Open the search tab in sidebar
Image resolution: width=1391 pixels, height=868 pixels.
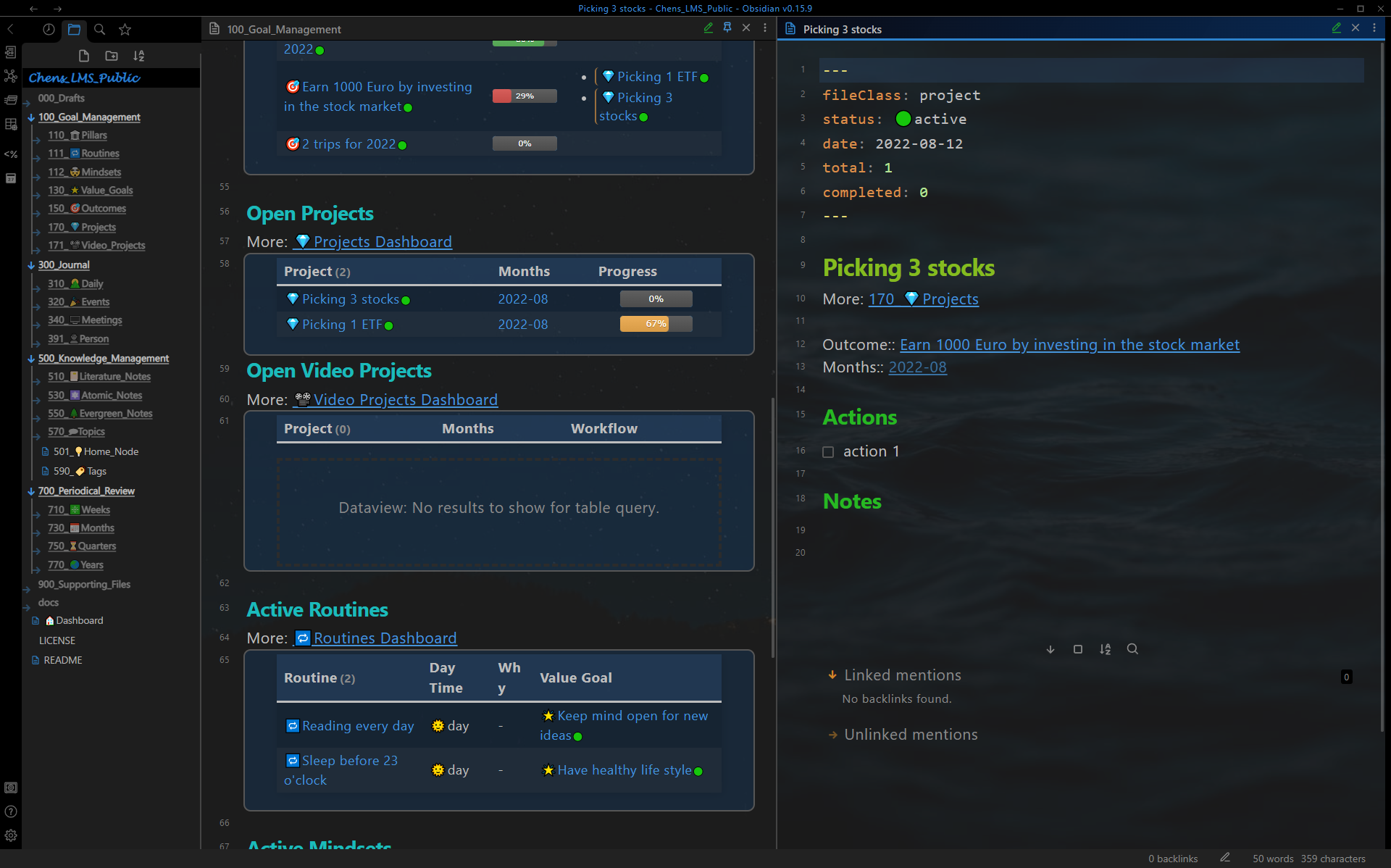100,30
